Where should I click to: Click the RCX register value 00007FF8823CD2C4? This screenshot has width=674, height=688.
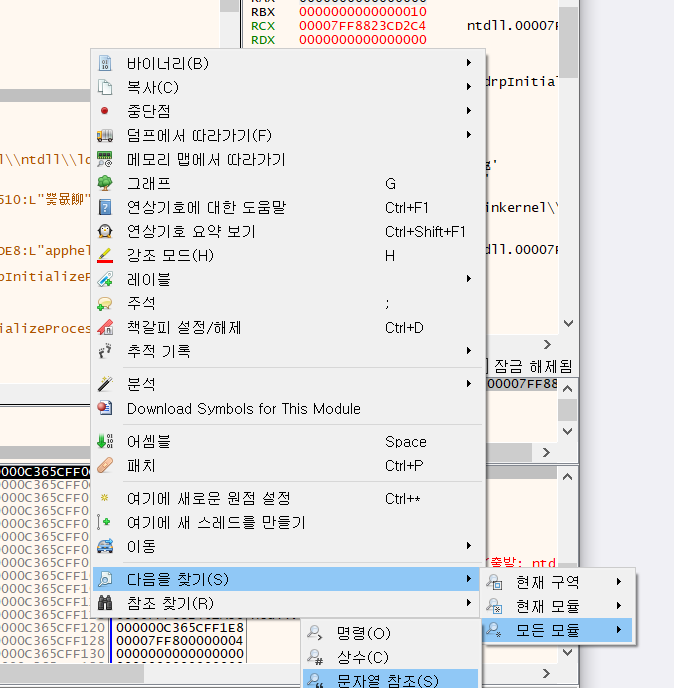[362, 26]
